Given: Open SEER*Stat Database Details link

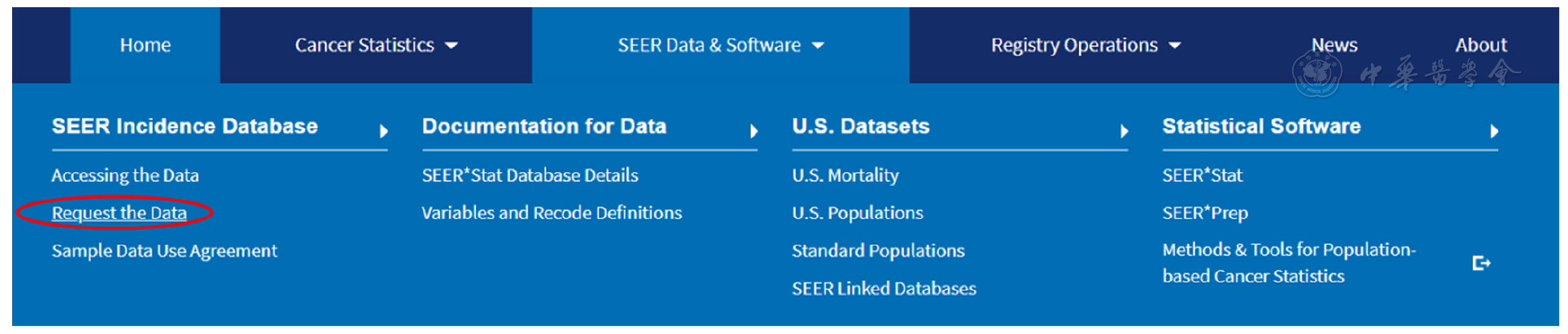Looking at the screenshot, I should 530,175.
